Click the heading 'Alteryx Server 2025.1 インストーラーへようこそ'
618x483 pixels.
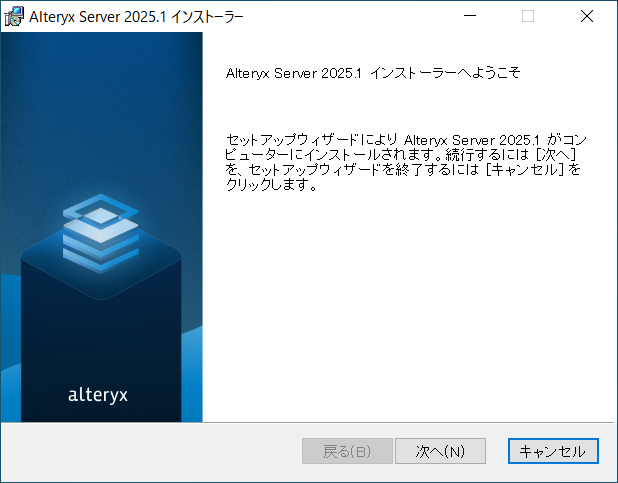tap(373, 73)
